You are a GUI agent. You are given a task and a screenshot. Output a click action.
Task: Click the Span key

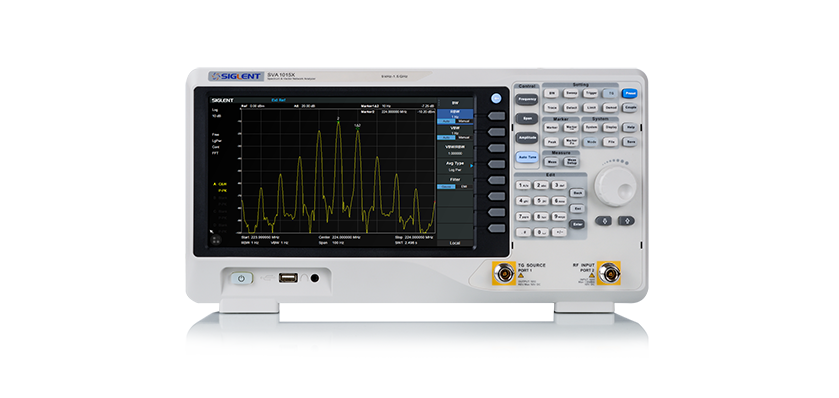[527, 118]
